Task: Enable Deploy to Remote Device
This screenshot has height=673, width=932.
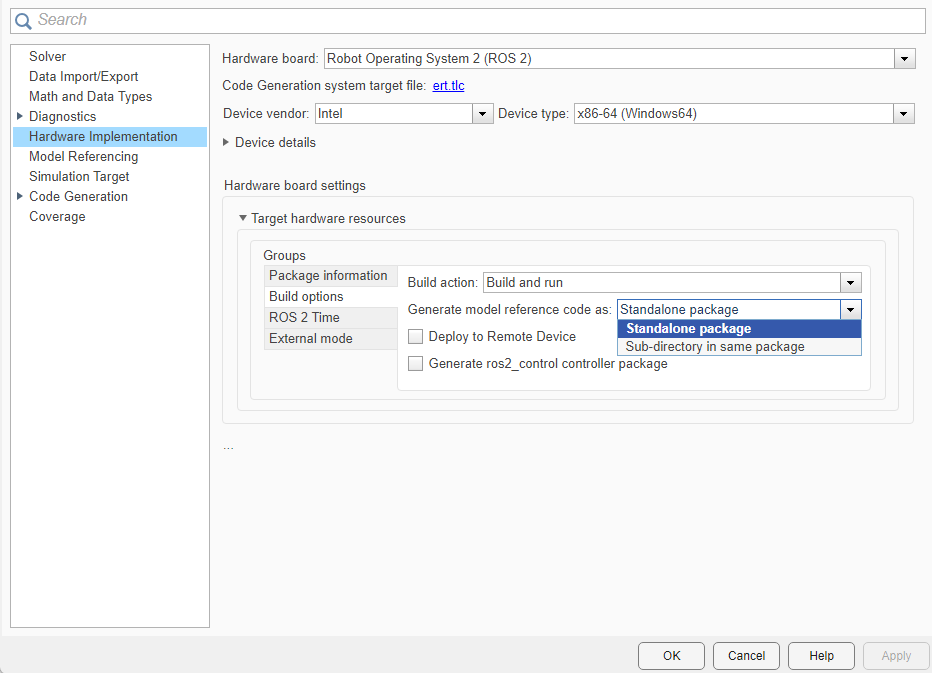Action: point(415,336)
